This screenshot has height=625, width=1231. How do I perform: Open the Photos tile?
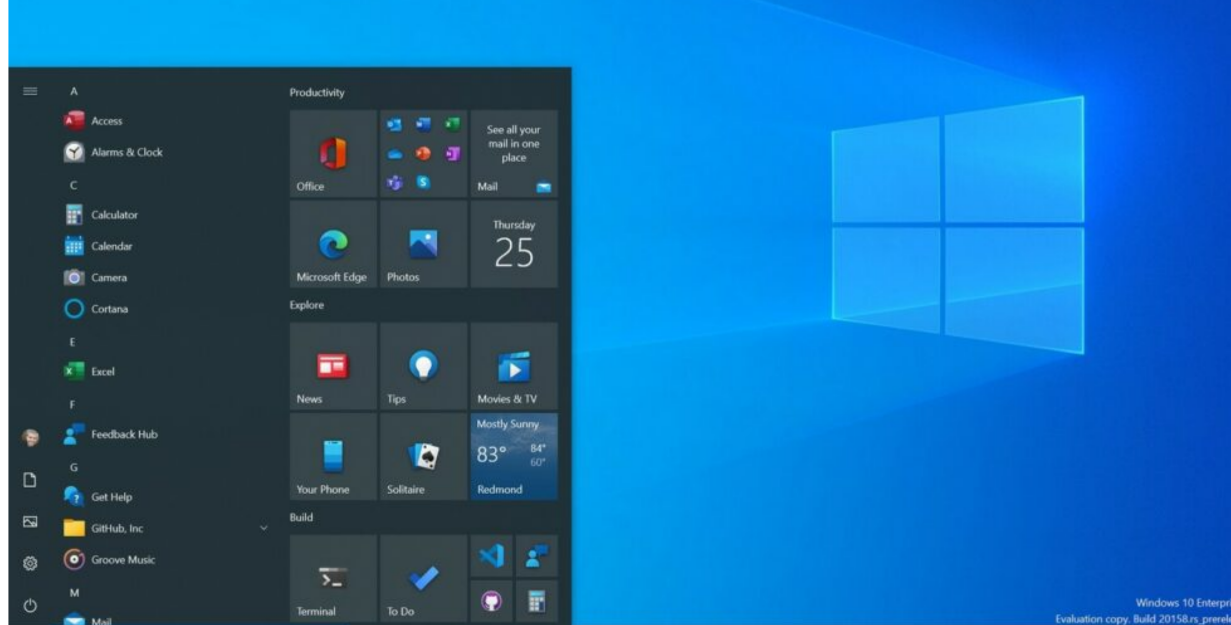tap(423, 244)
